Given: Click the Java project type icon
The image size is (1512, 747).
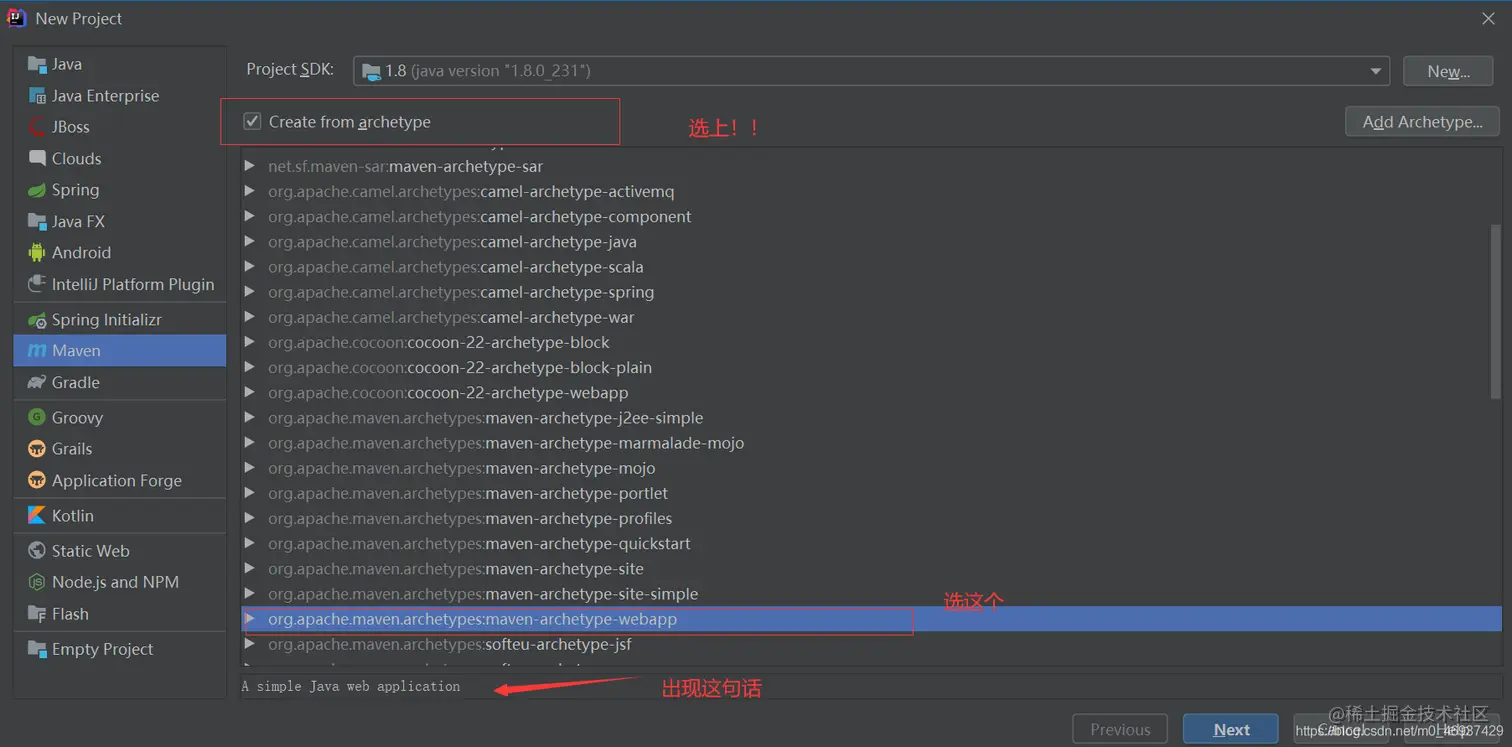Looking at the screenshot, I should coord(37,65).
